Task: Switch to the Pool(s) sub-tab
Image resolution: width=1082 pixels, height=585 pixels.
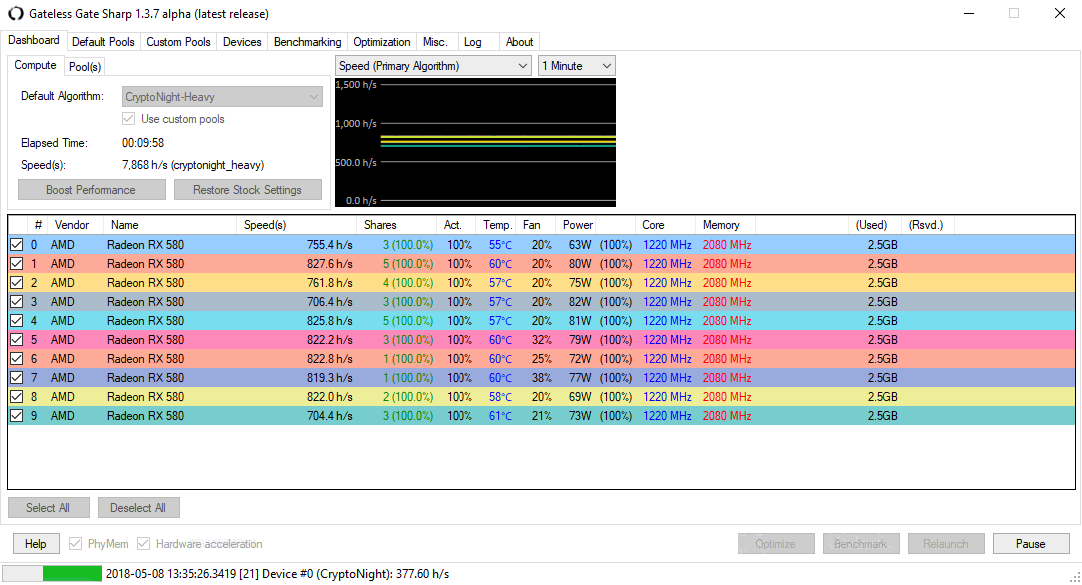Action: [85, 66]
